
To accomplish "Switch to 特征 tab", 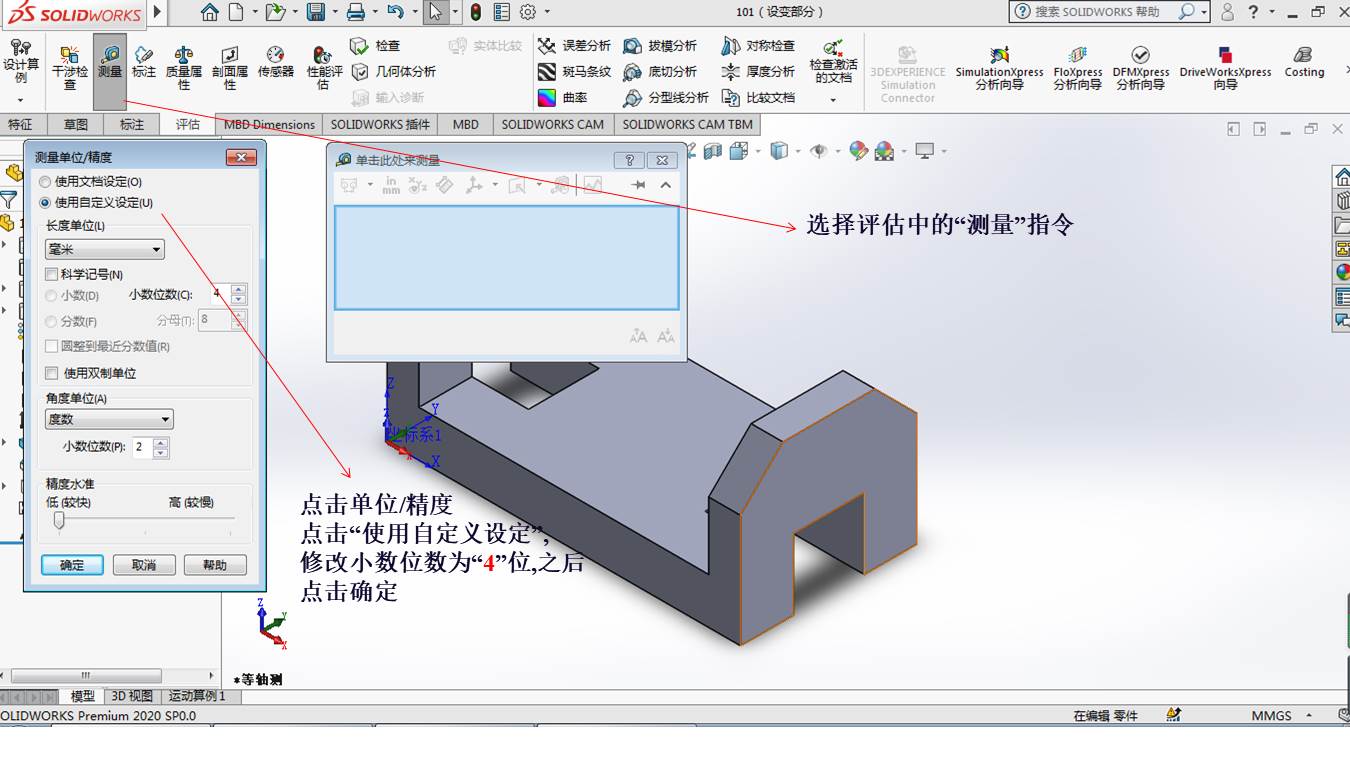I will coord(20,125).
